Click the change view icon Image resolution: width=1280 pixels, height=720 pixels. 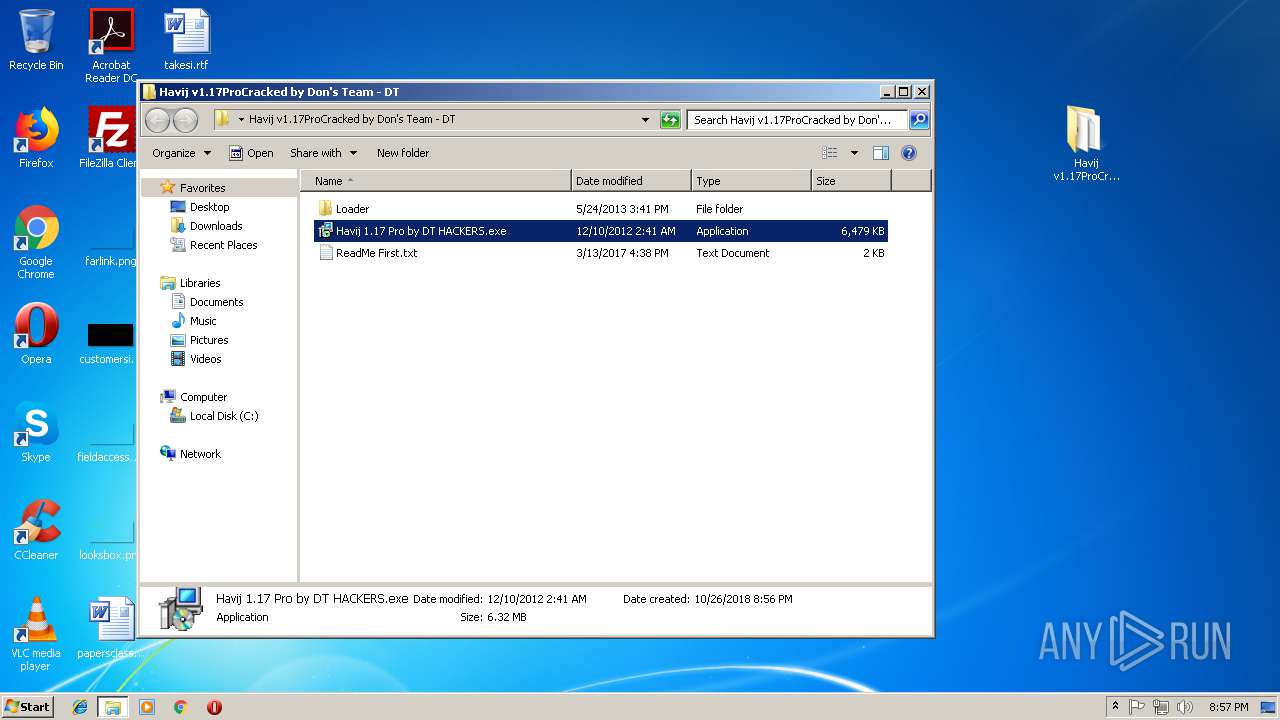pos(830,153)
